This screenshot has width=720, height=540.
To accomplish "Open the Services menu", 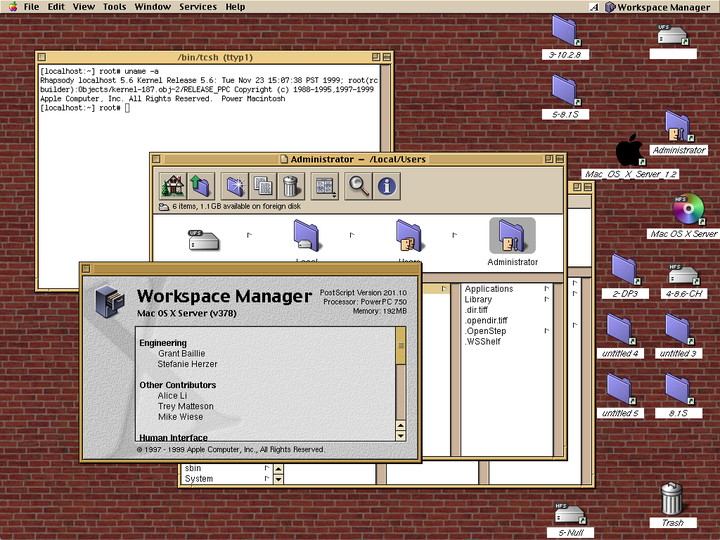I will point(198,7).
